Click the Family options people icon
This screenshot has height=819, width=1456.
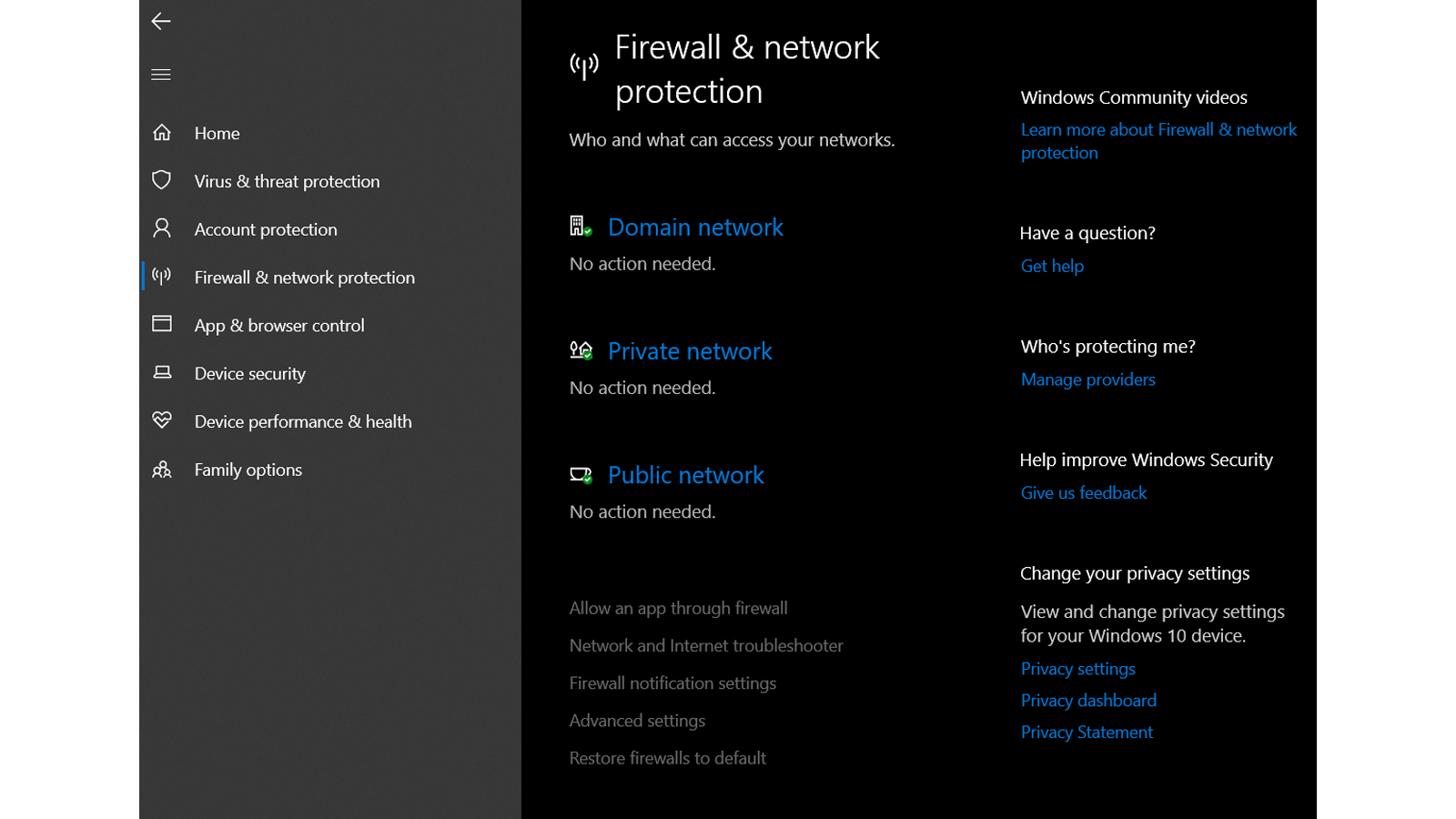[x=162, y=470]
